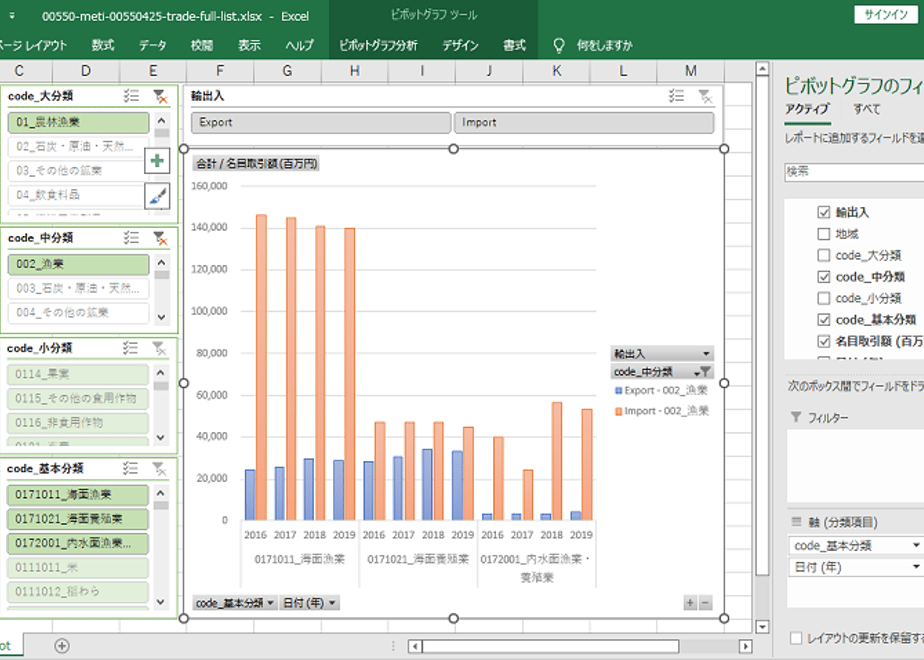This screenshot has width=924, height=660.
Task: Add new sheet plus icon
Action: coord(62,646)
